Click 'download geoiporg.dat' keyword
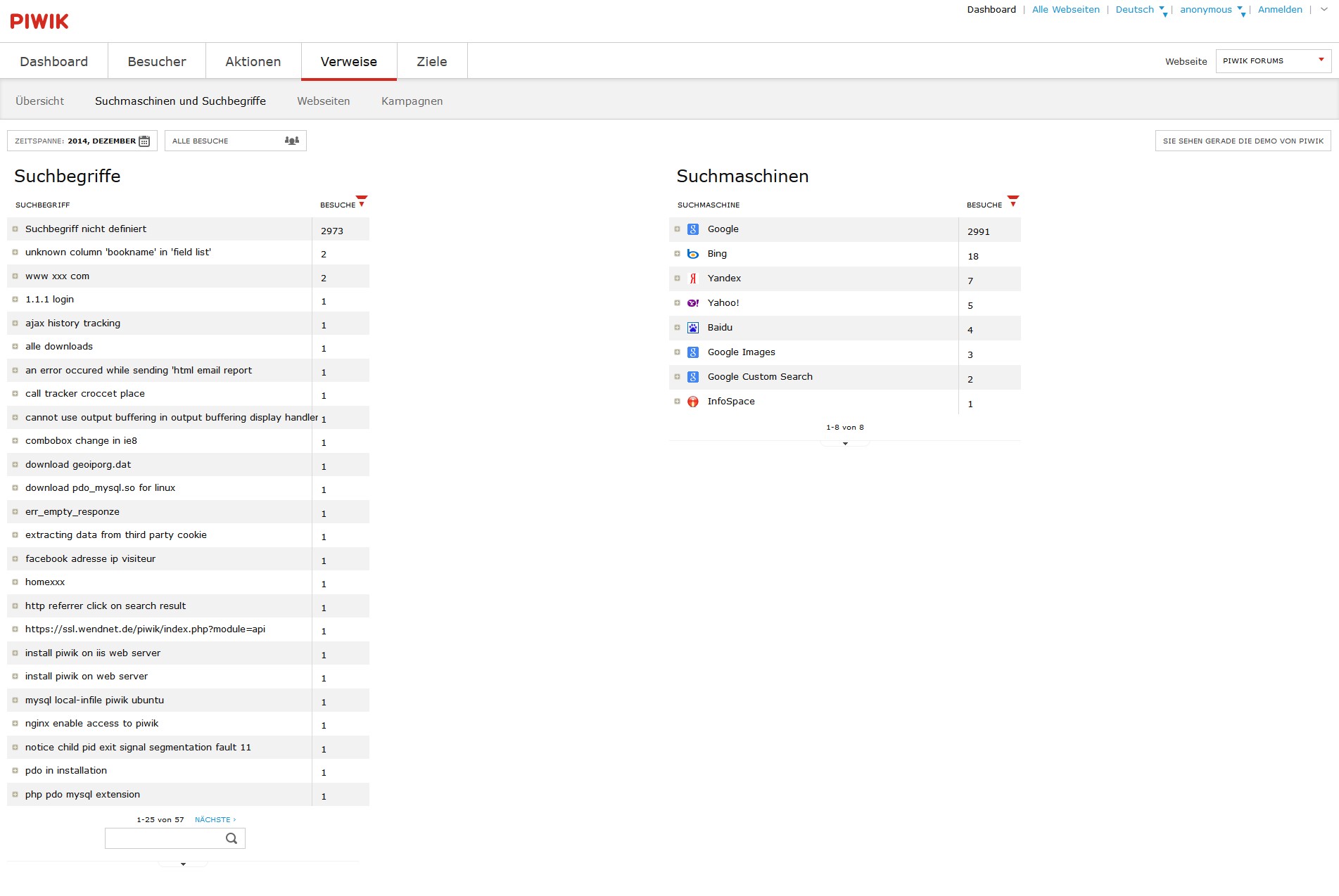 [78, 465]
